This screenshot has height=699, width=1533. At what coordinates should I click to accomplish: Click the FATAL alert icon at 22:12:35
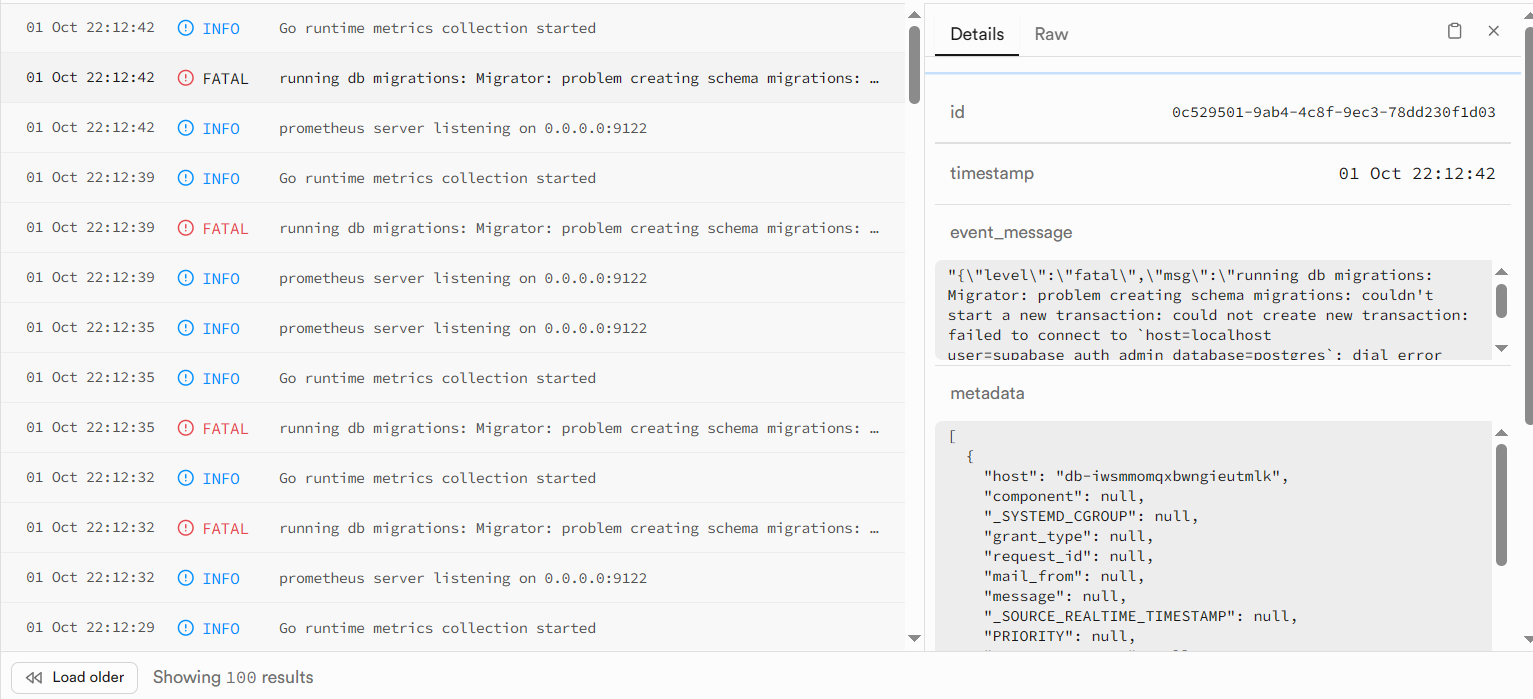(x=185, y=428)
